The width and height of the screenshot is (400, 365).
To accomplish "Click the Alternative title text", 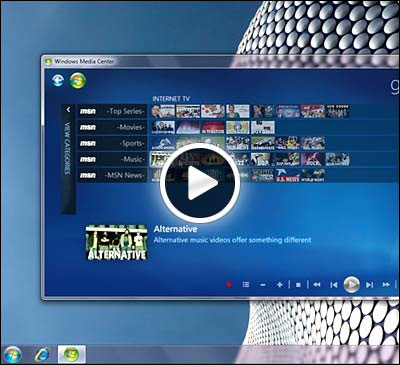I will click(x=175, y=229).
